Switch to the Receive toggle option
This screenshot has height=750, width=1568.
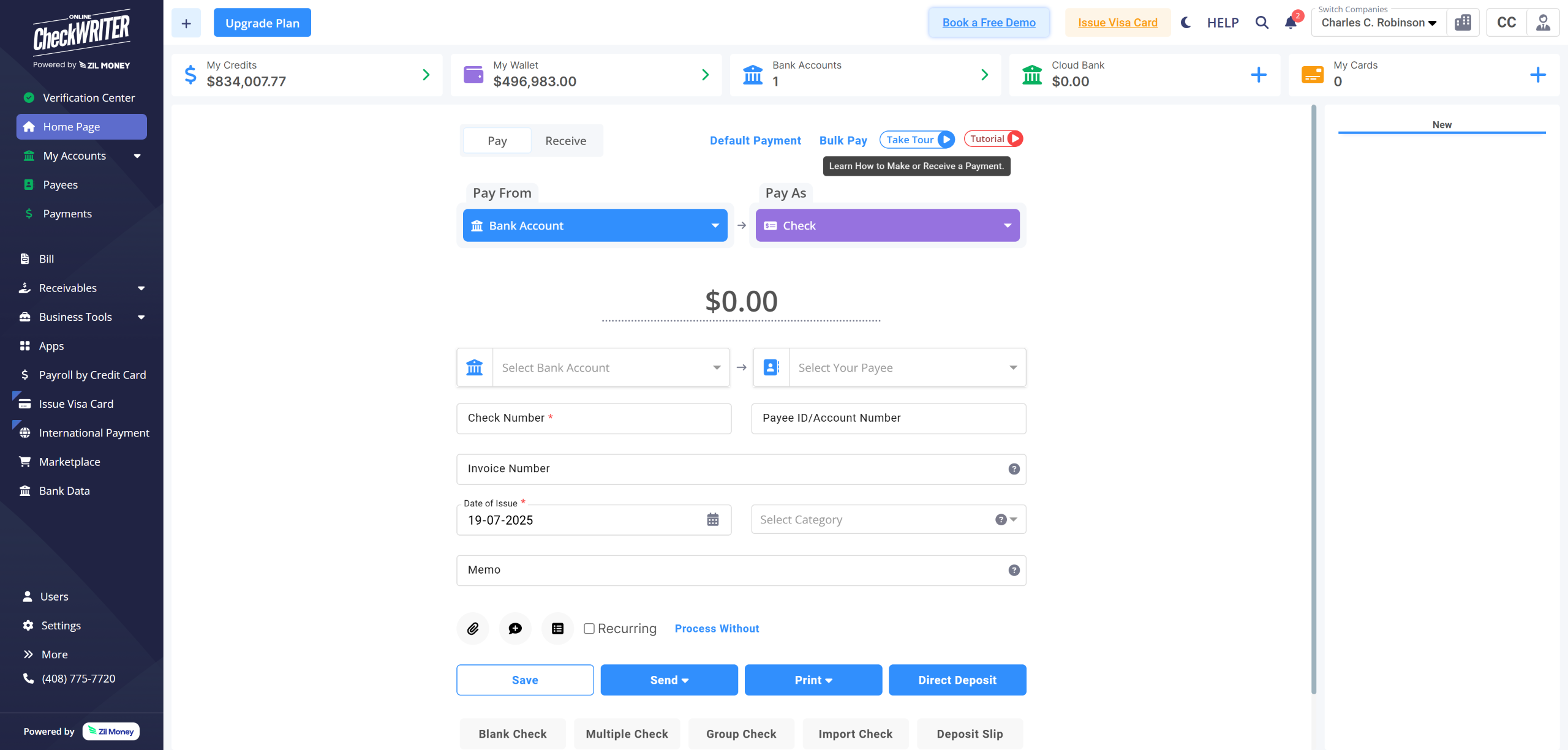tap(565, 141)
